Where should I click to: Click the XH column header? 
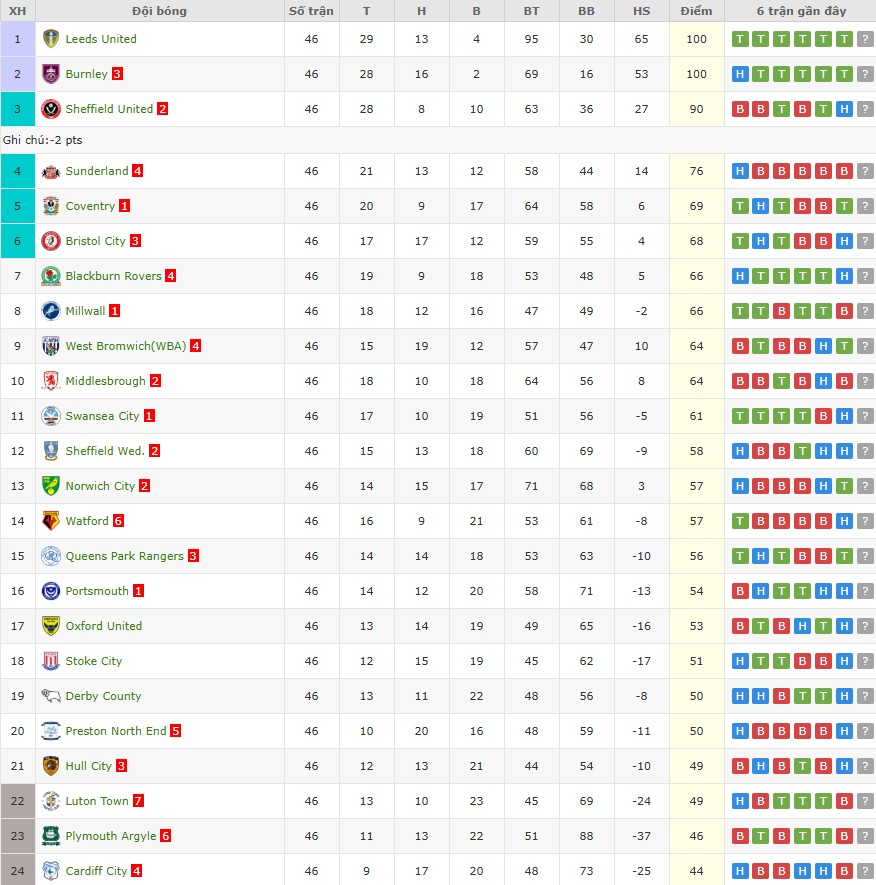tap(17, 11)
